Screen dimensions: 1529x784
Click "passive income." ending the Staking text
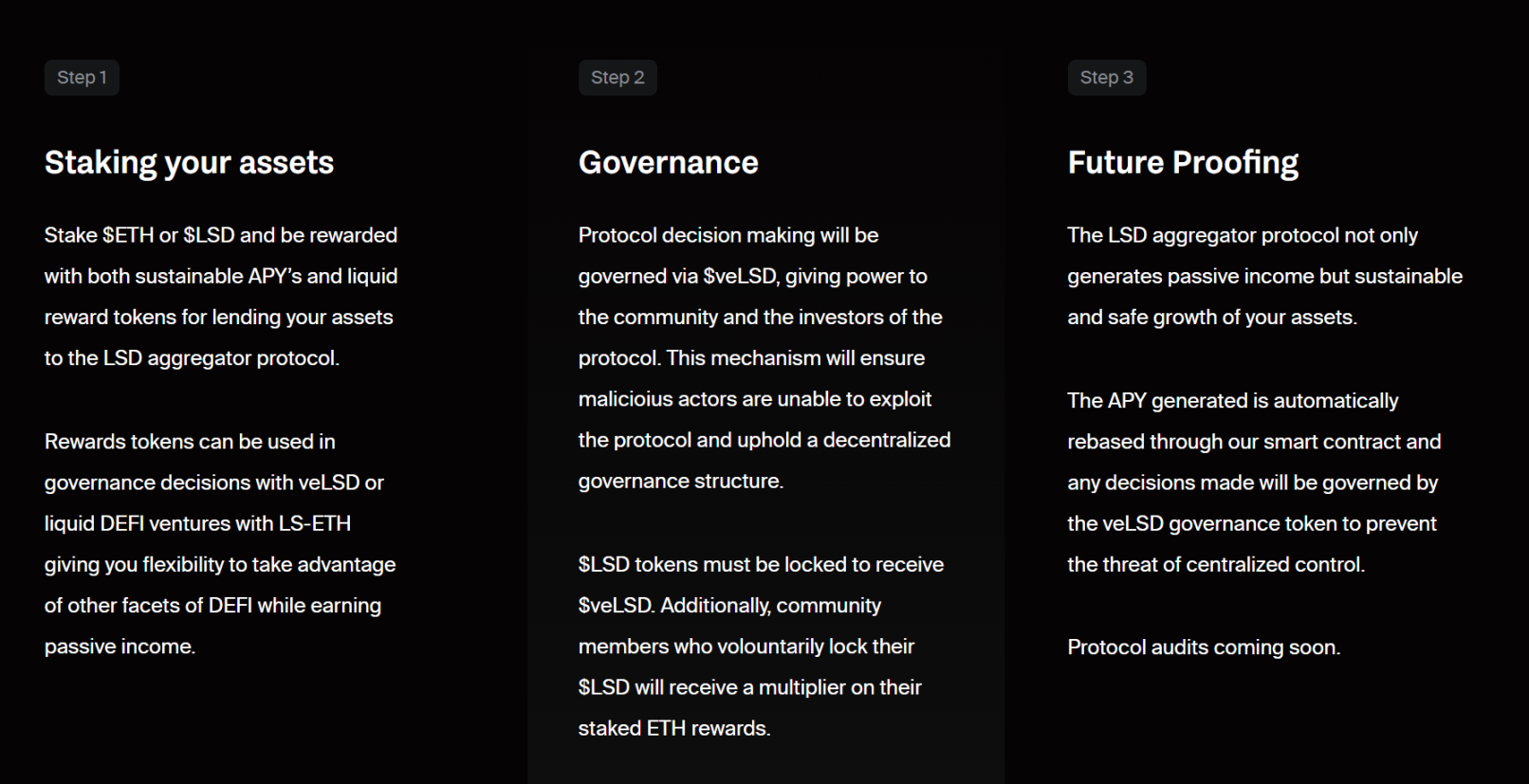coord(120,647)
